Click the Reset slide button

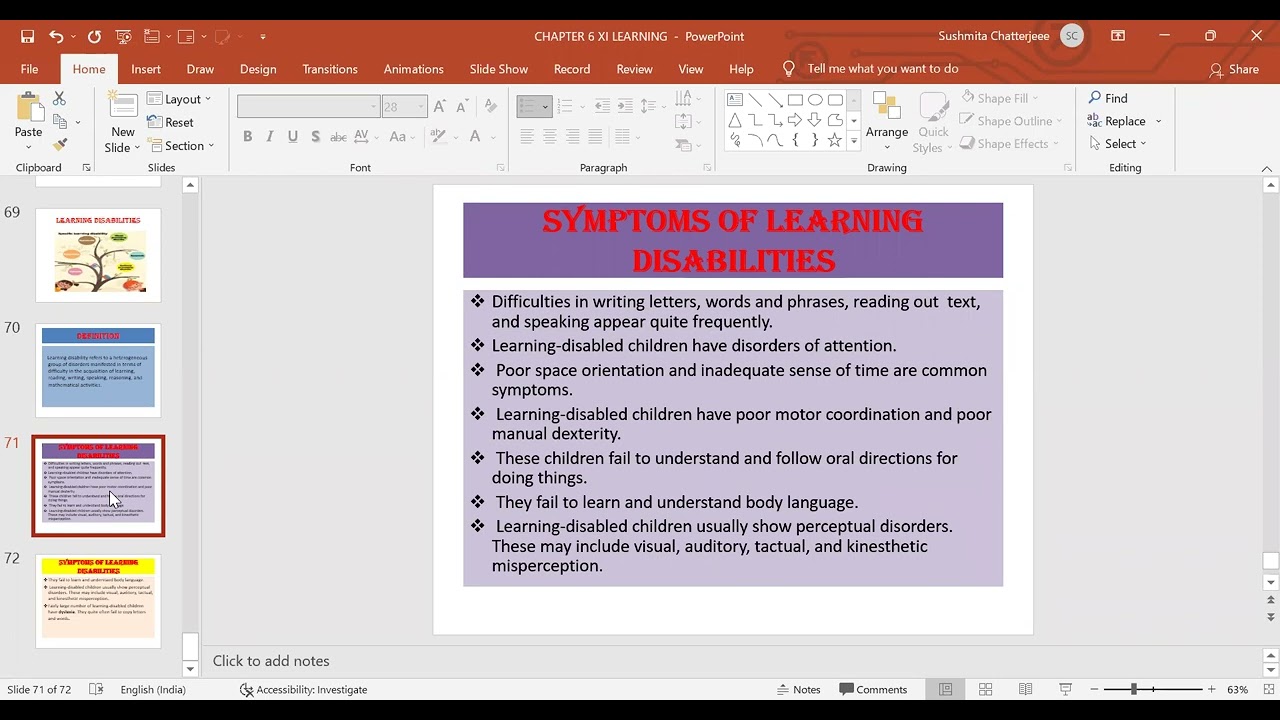(171, 122)
